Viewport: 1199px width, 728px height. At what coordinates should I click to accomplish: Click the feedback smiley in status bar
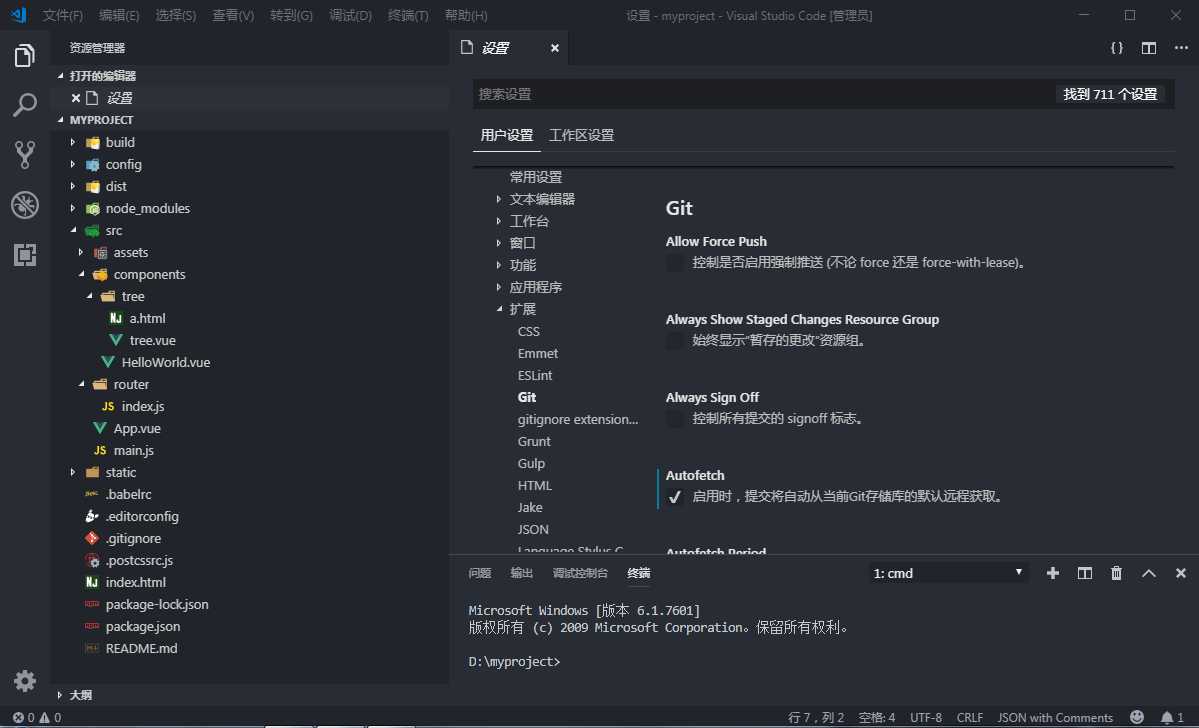(x=1137, y=717)
